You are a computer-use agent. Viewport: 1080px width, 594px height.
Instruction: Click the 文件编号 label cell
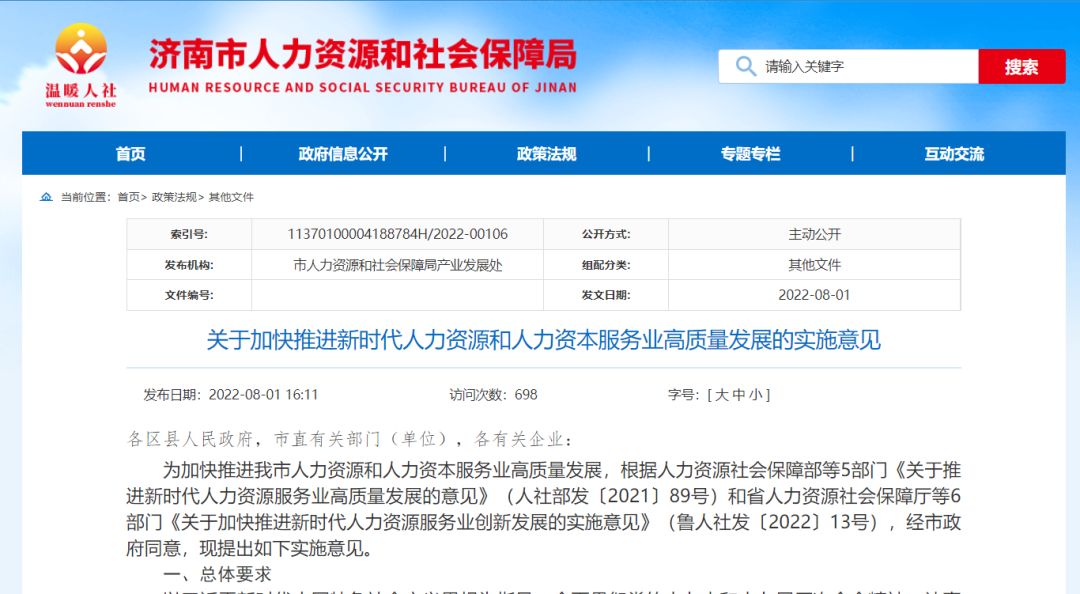click(x=189, y=295)
